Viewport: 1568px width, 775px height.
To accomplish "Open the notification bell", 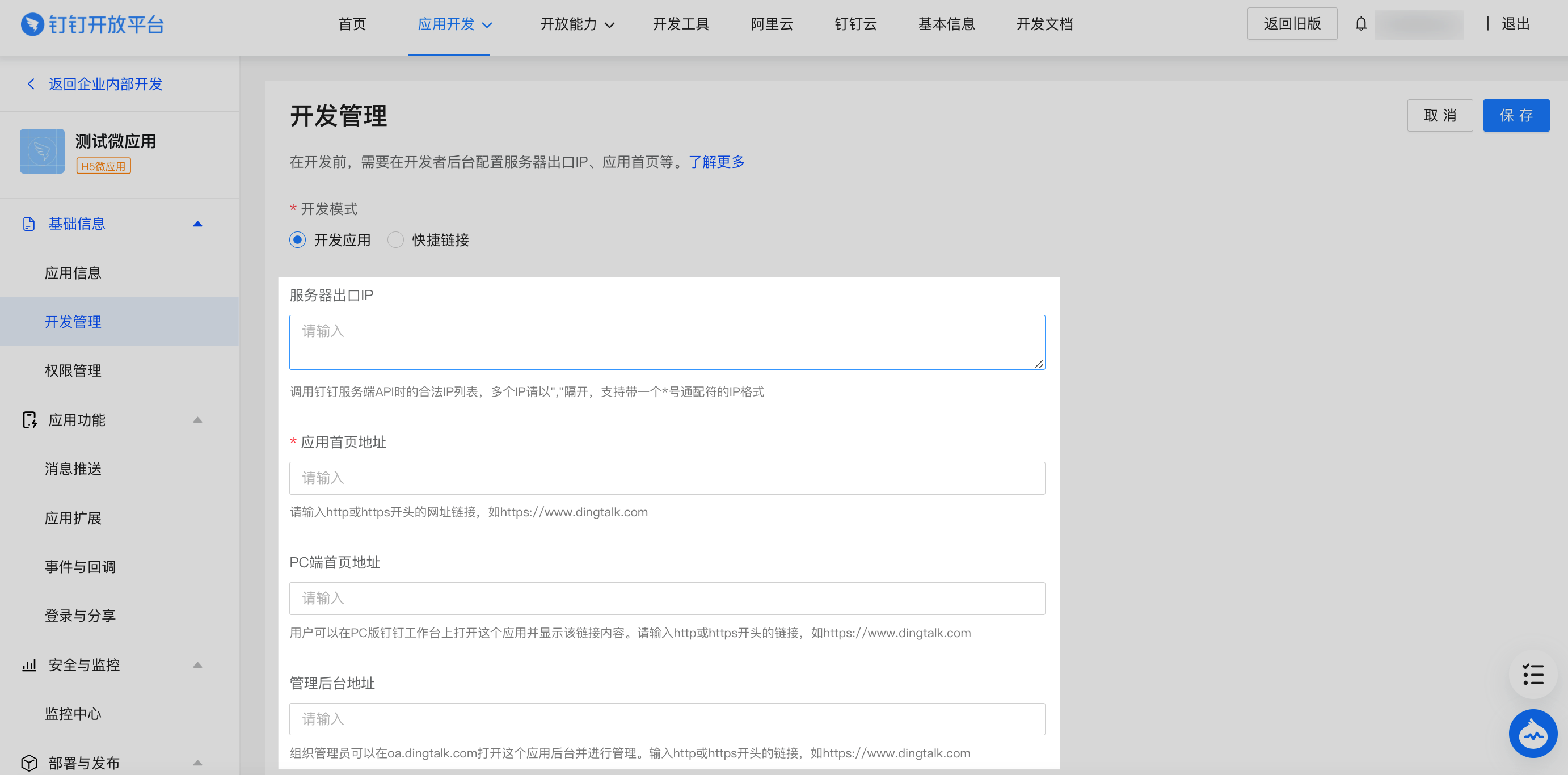I will coord(1360,24).
